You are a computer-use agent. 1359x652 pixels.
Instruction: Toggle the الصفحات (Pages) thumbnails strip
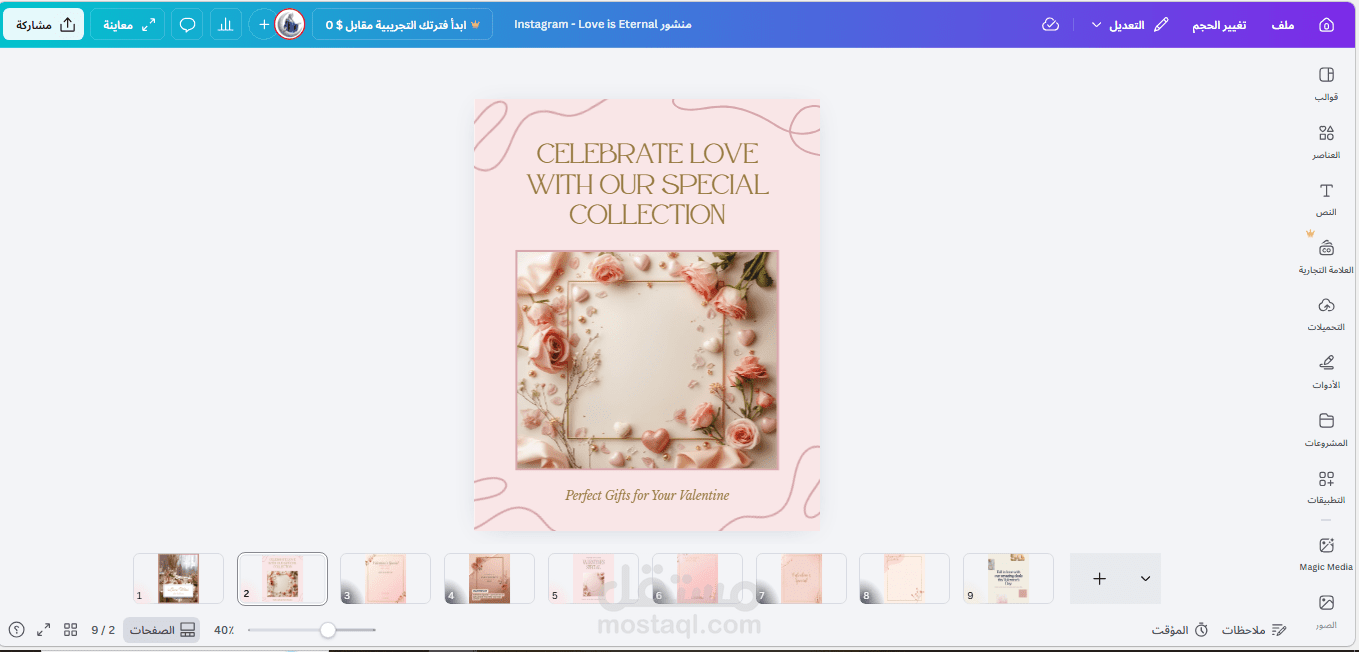[161, 630]
